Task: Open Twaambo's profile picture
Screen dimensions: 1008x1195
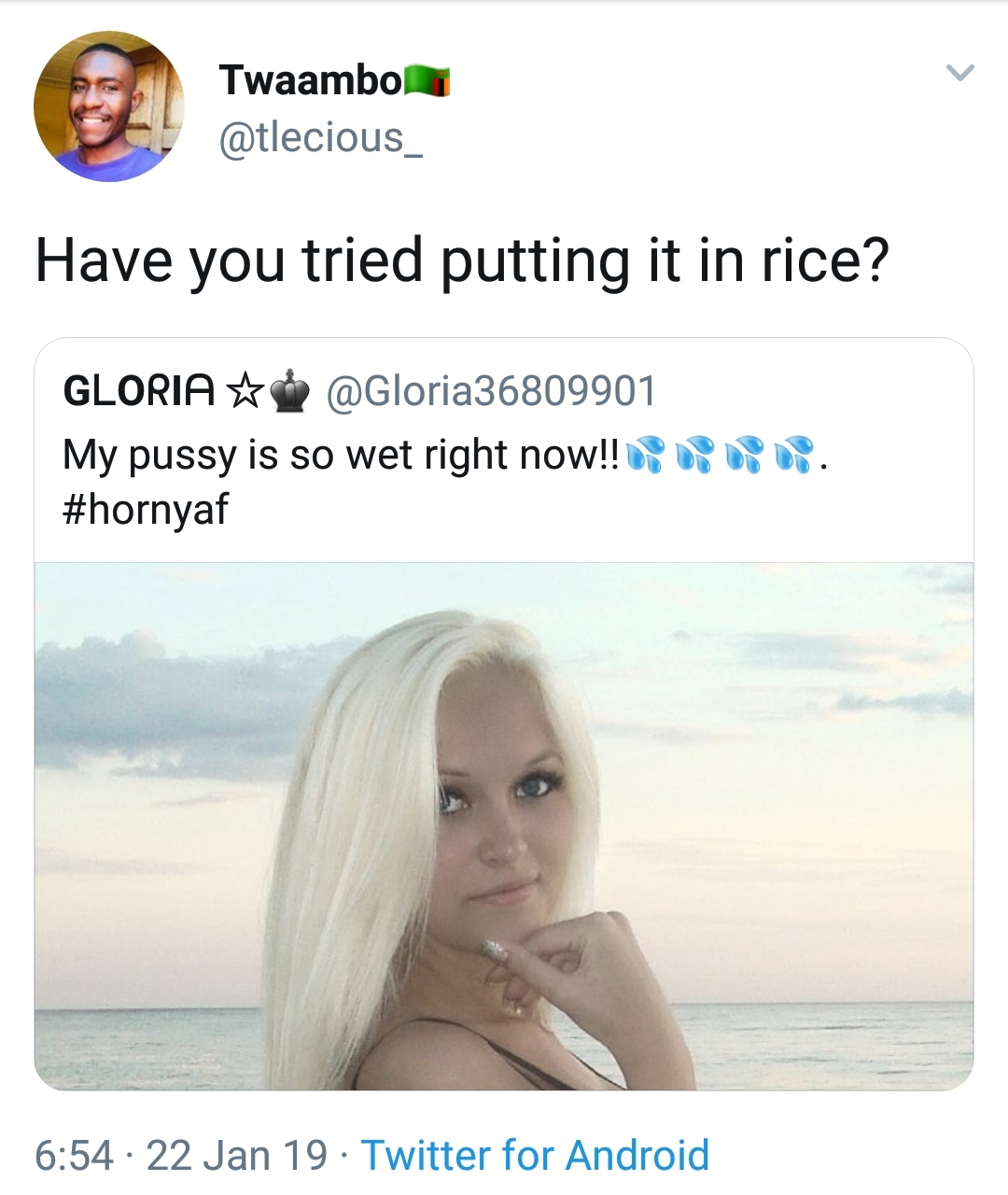Action: click(x=107, y=107)
